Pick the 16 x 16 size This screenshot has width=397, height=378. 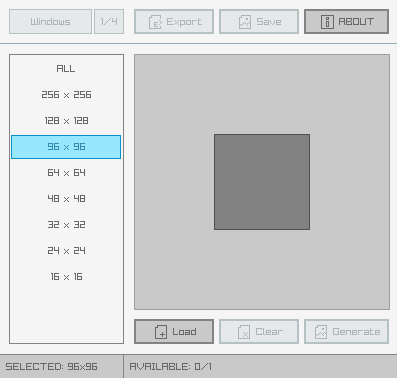coord(66,277)
